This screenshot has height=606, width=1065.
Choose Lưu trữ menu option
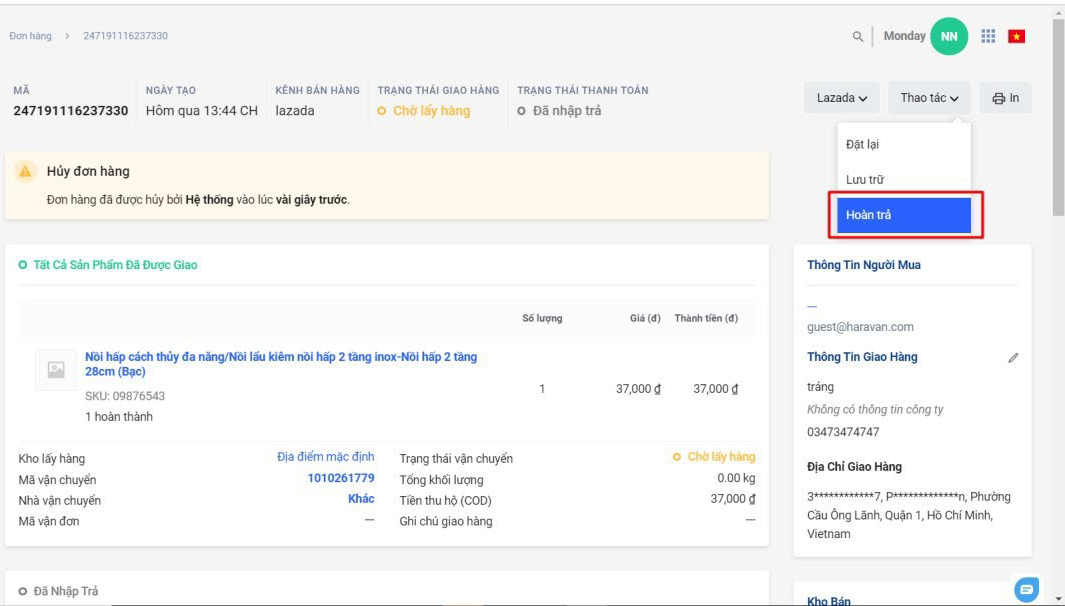[864, 180]
